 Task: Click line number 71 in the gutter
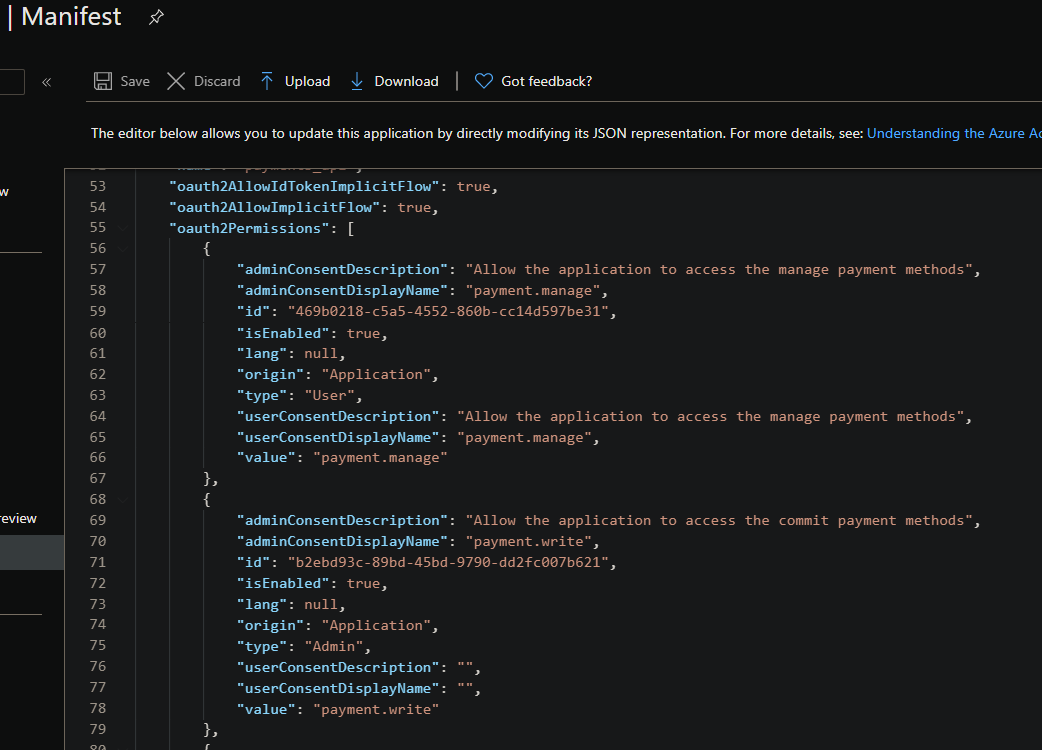(97, 562)
